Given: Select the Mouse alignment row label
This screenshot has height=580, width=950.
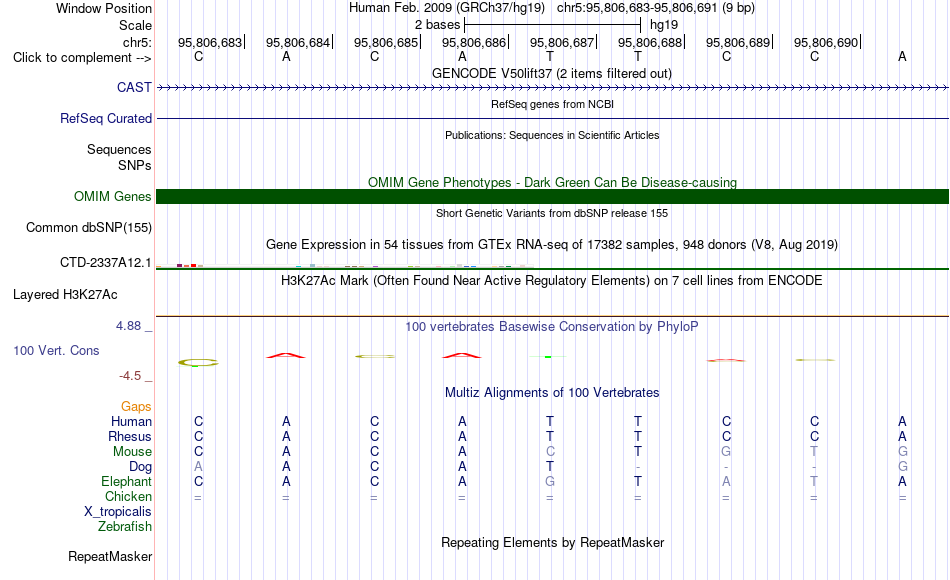Looking at the screenshot, I should pyautogui.click(x=132, y=452).
